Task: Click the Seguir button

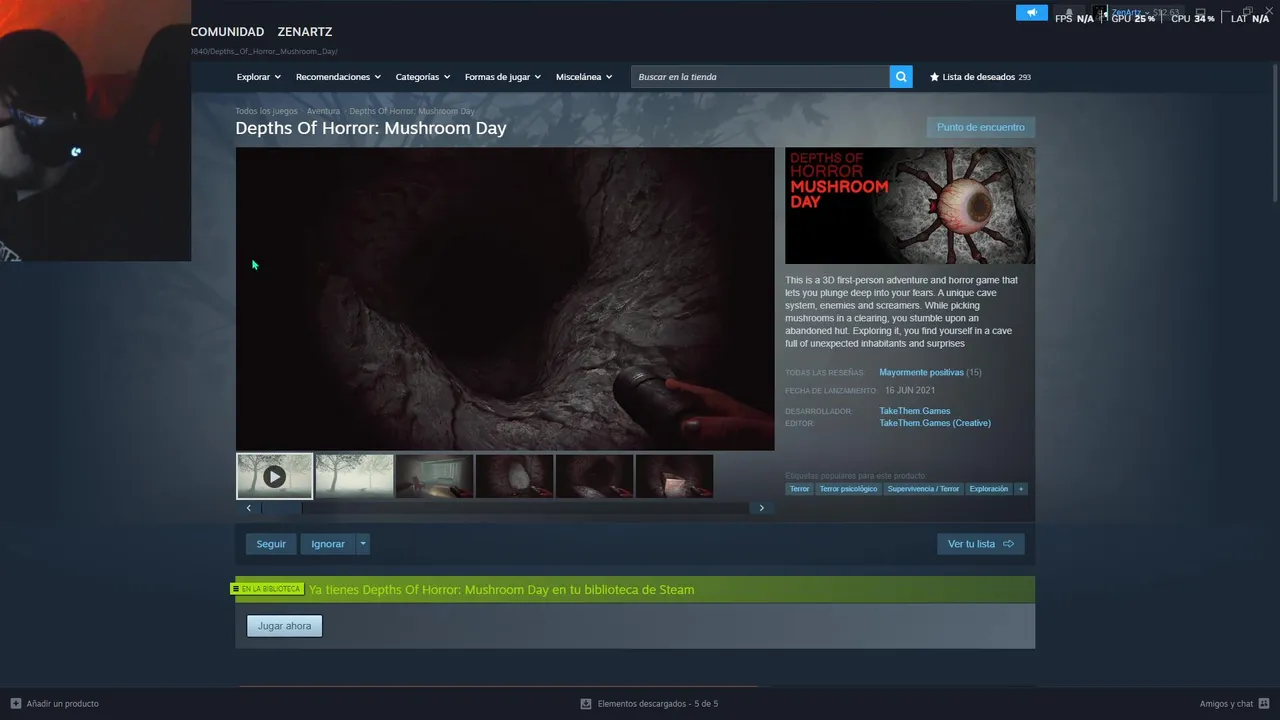Action: (x=271, y=544)
